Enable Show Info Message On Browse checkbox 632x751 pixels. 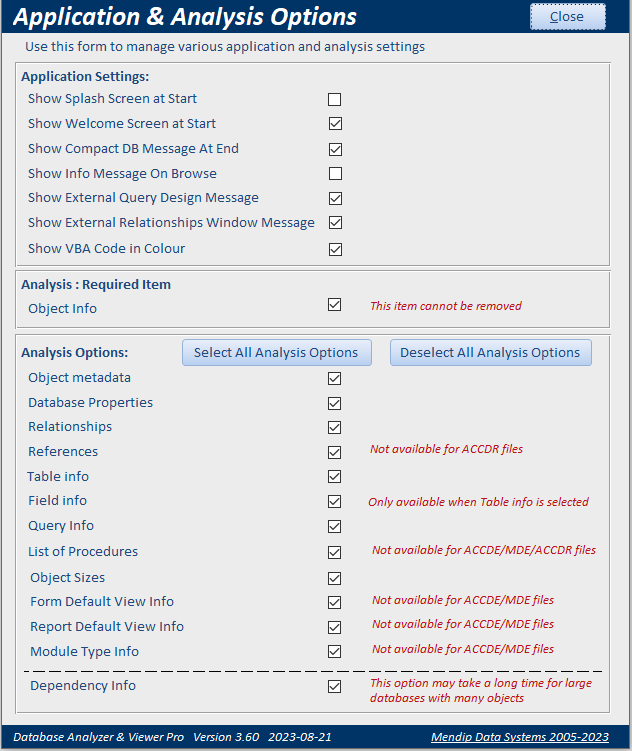click(335, 173)
